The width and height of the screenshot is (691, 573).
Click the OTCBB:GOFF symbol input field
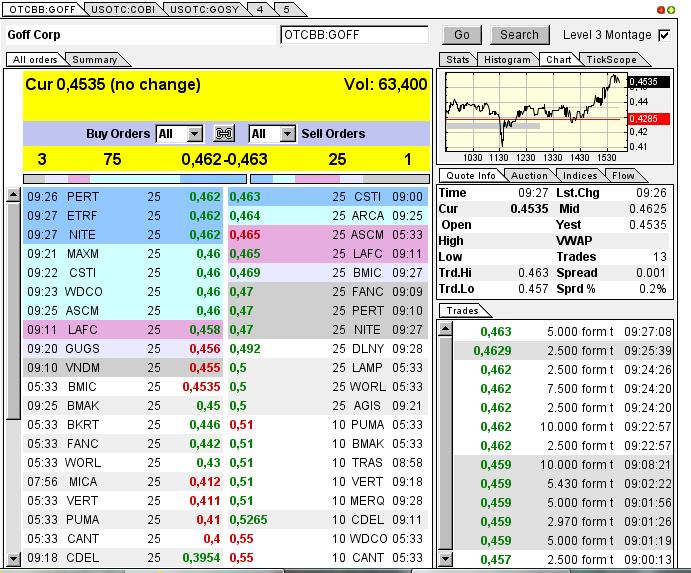(x=354, y=35)
